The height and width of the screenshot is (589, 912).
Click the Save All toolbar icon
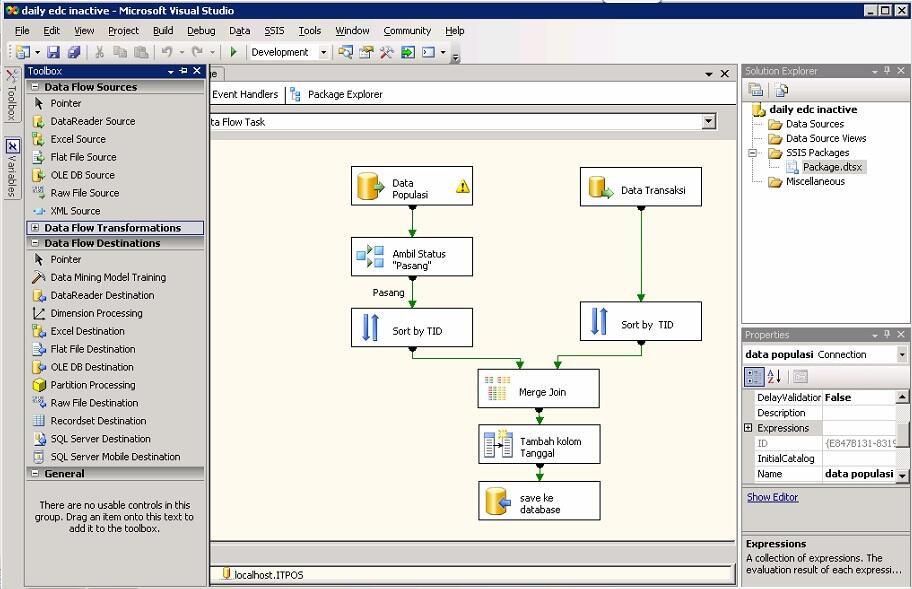click(x=74, y=52)
